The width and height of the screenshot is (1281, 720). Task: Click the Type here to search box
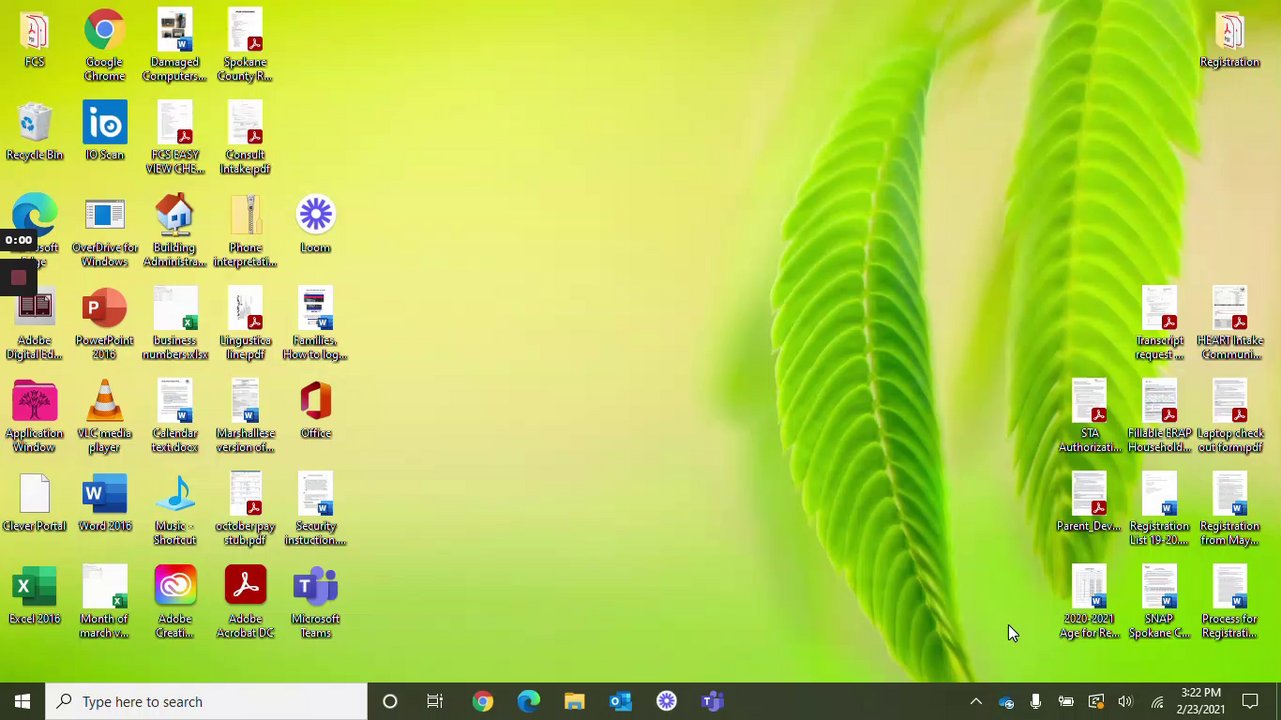coord(207,702)
